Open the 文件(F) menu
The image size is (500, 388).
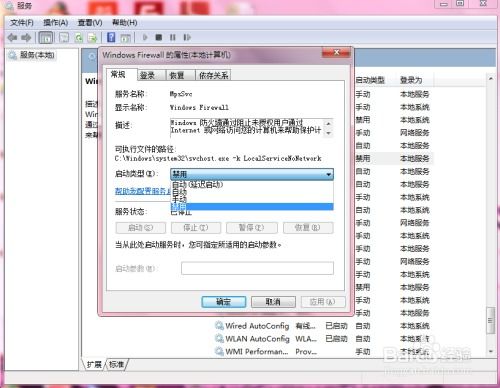tap(22, 23)
